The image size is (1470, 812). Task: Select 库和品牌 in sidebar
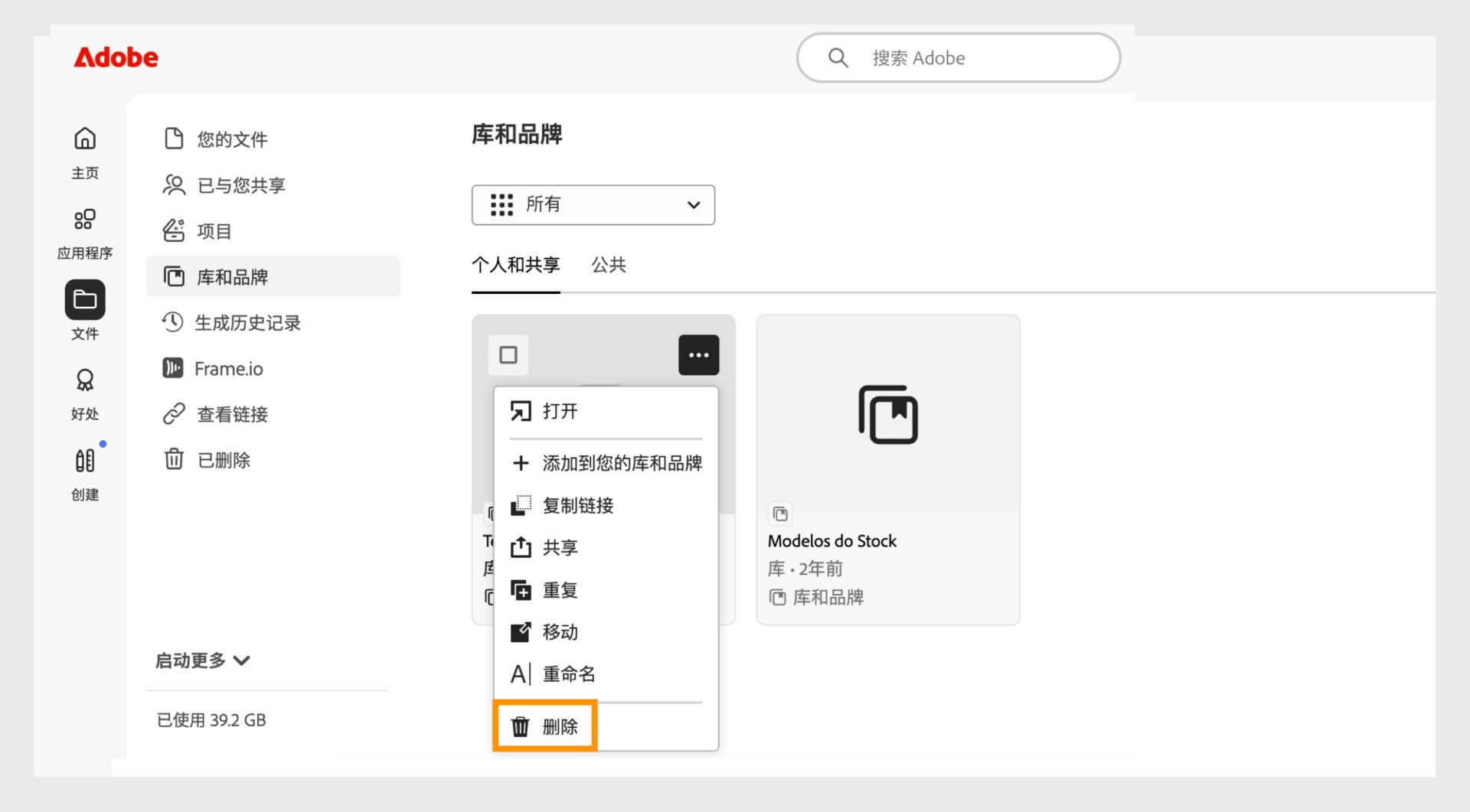(273, 276)
